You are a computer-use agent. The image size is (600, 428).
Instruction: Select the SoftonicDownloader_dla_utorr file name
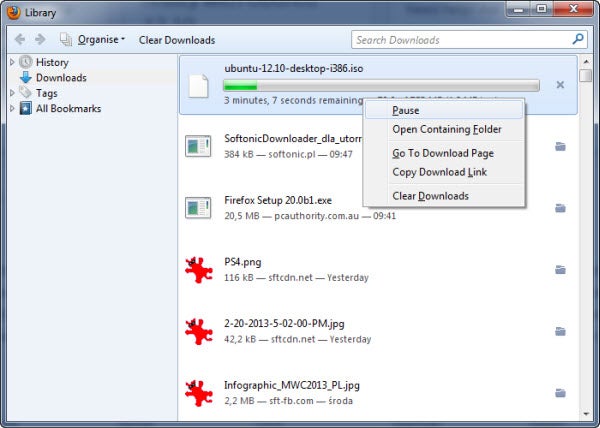click(x=293, y=138)
